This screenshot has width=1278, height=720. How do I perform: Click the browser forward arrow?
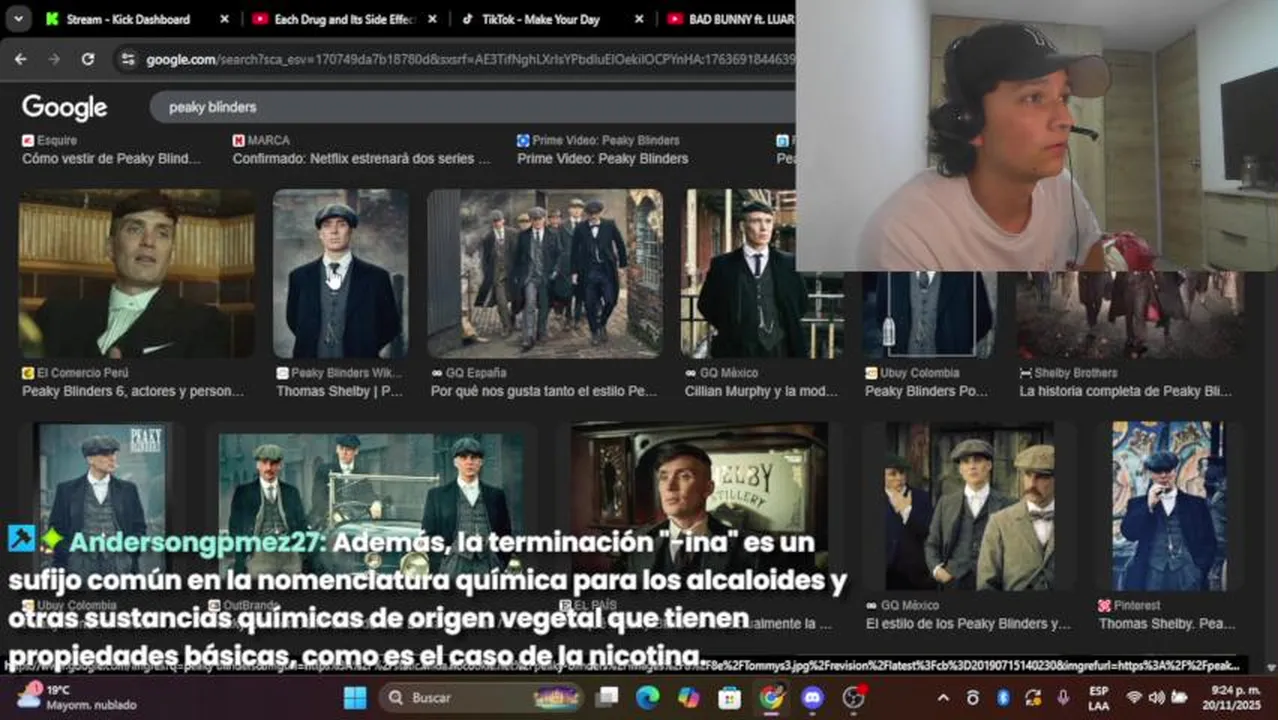54,59
